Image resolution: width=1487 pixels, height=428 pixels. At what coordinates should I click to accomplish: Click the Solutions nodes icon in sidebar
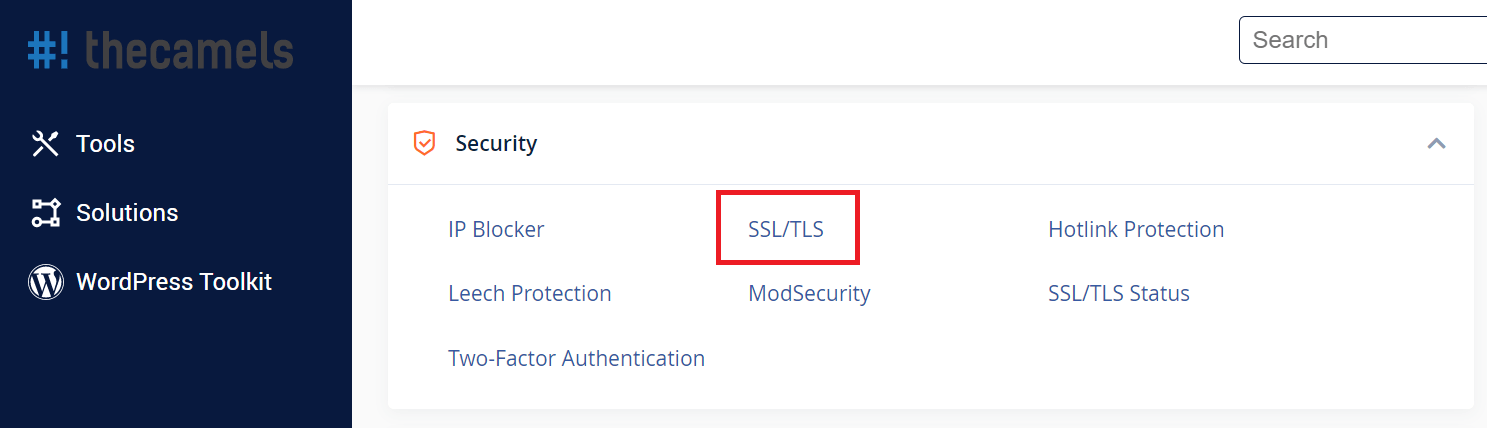click(x=46, y=213)
